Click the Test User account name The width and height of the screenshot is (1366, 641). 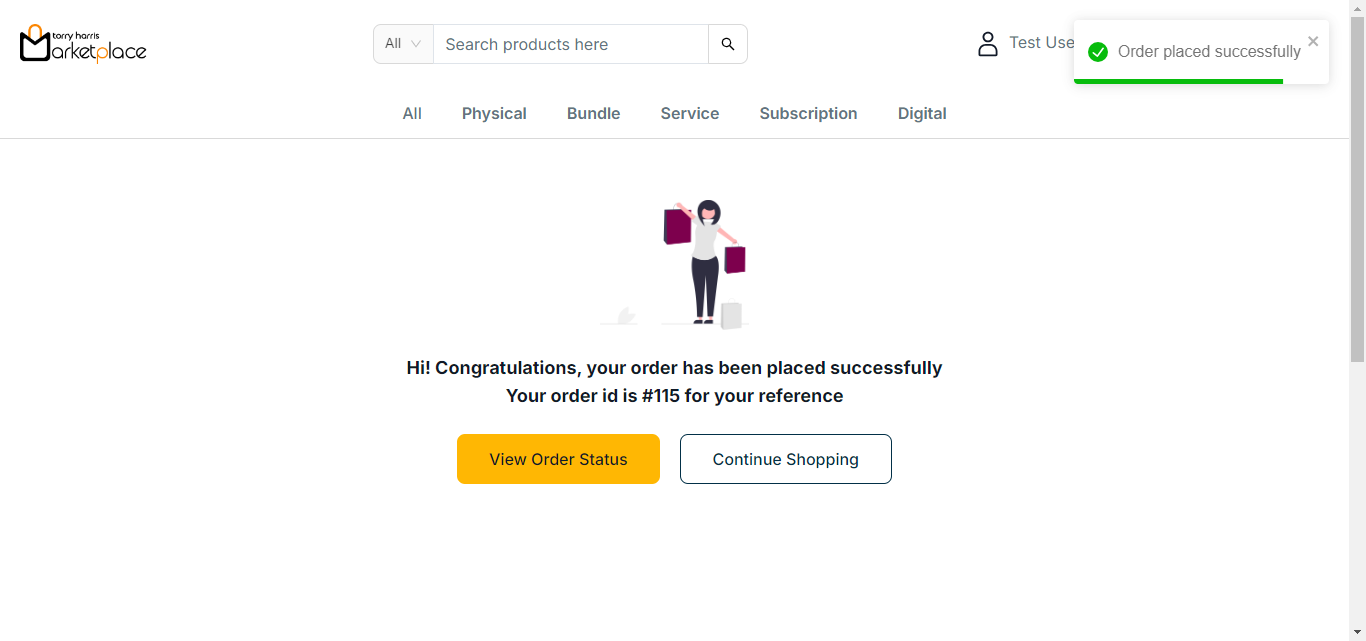pyautogui.click(x=1040, y=43)
